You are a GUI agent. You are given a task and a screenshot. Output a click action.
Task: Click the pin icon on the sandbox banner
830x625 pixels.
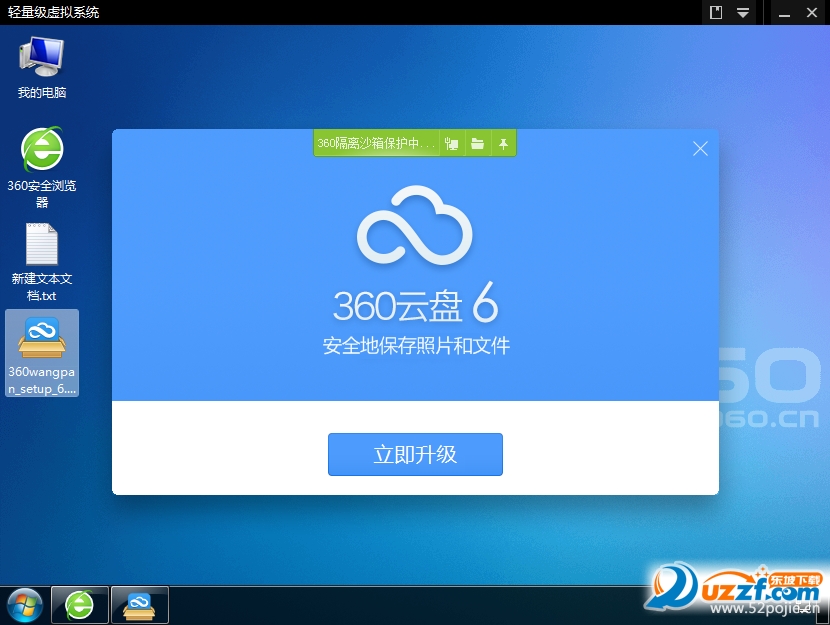click(504, 143)
